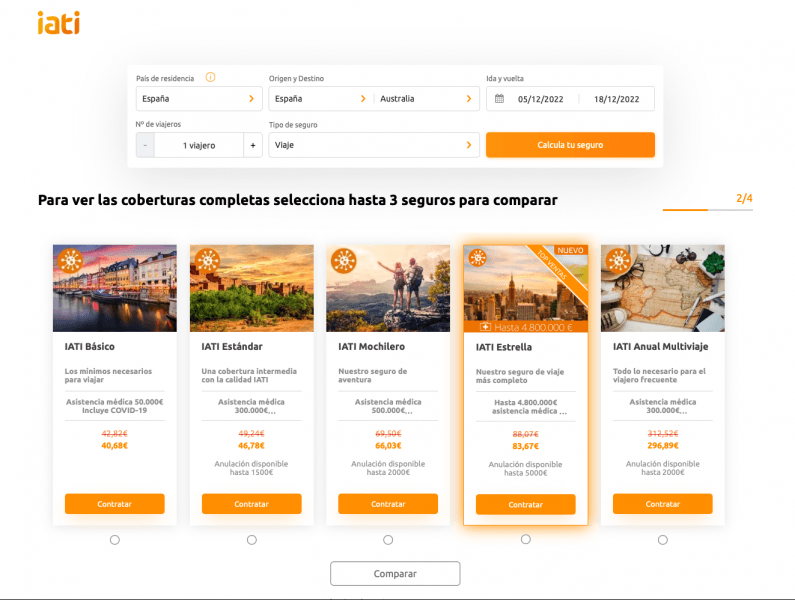Click the IATI Básico title
795x600 pixels.
pyautogui.click(x=90, y=347)
